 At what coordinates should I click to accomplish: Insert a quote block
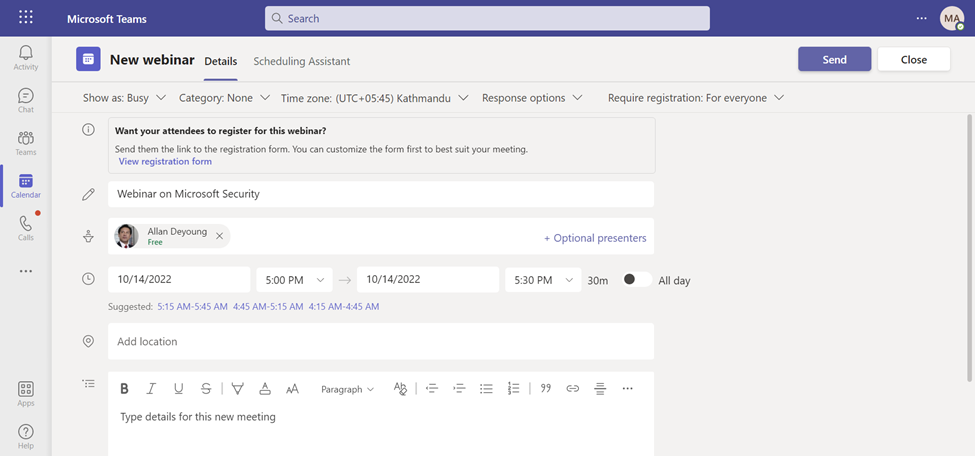tap(545, 389)
